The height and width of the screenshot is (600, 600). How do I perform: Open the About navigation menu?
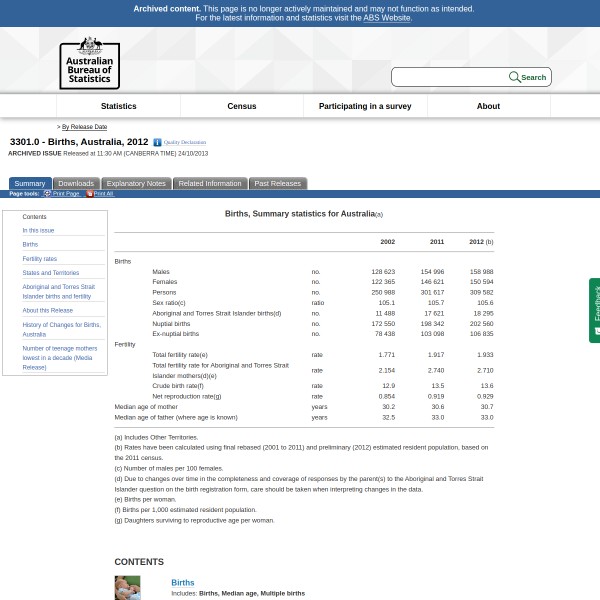488,106
